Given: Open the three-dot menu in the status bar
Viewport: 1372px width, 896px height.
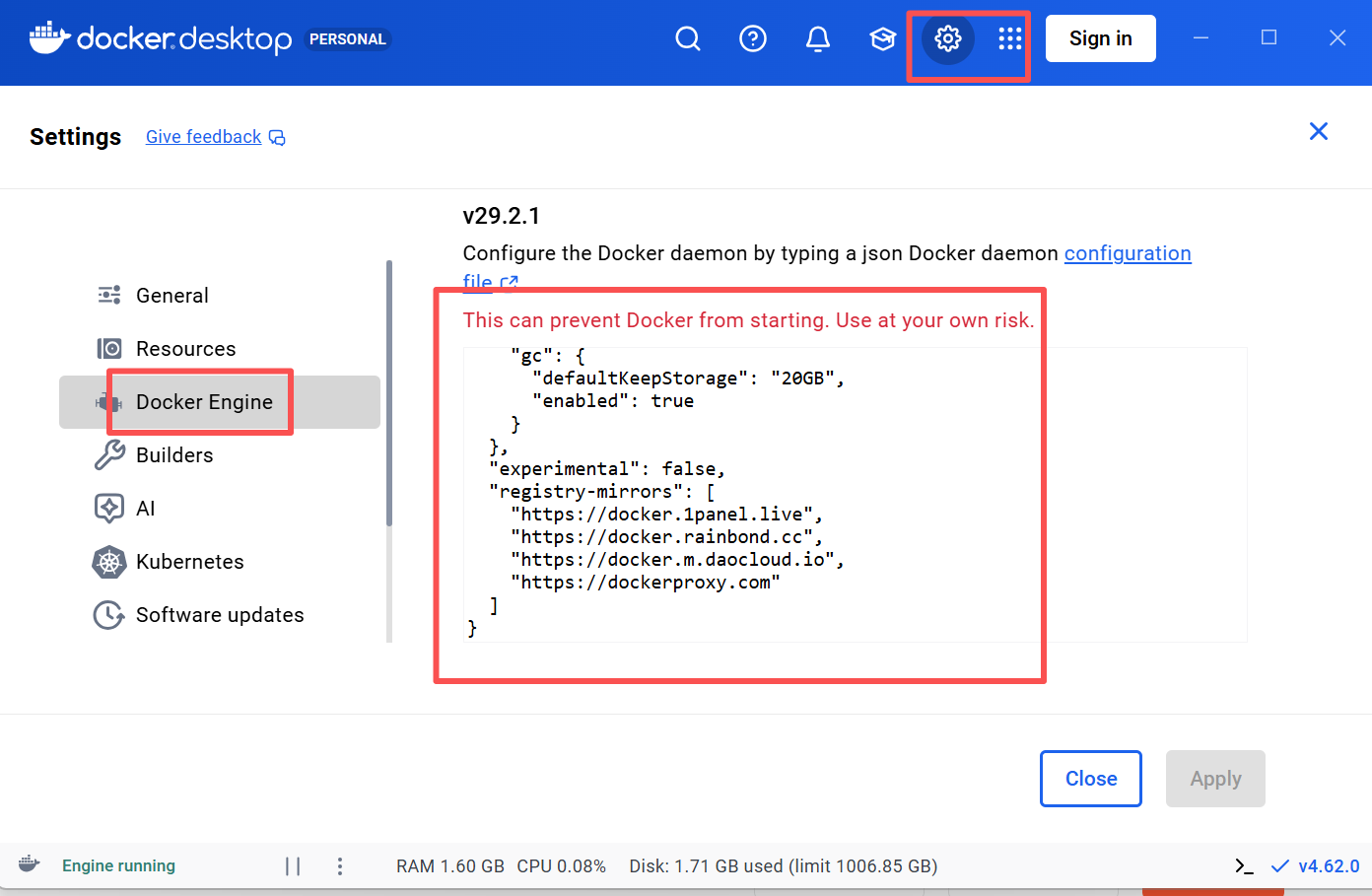Looking at the screenshot, I should pyautogui.click(x=339, y=865).
